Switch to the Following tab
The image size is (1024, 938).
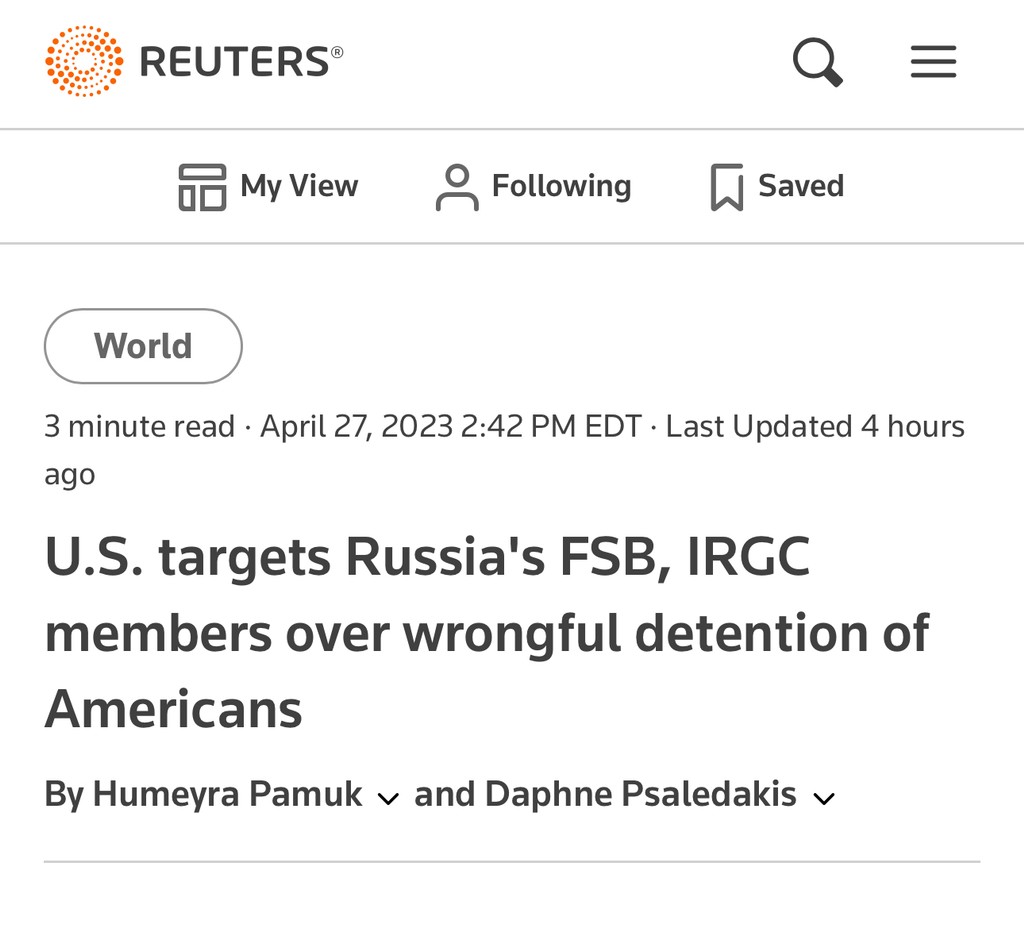click(x=534, y=187)
